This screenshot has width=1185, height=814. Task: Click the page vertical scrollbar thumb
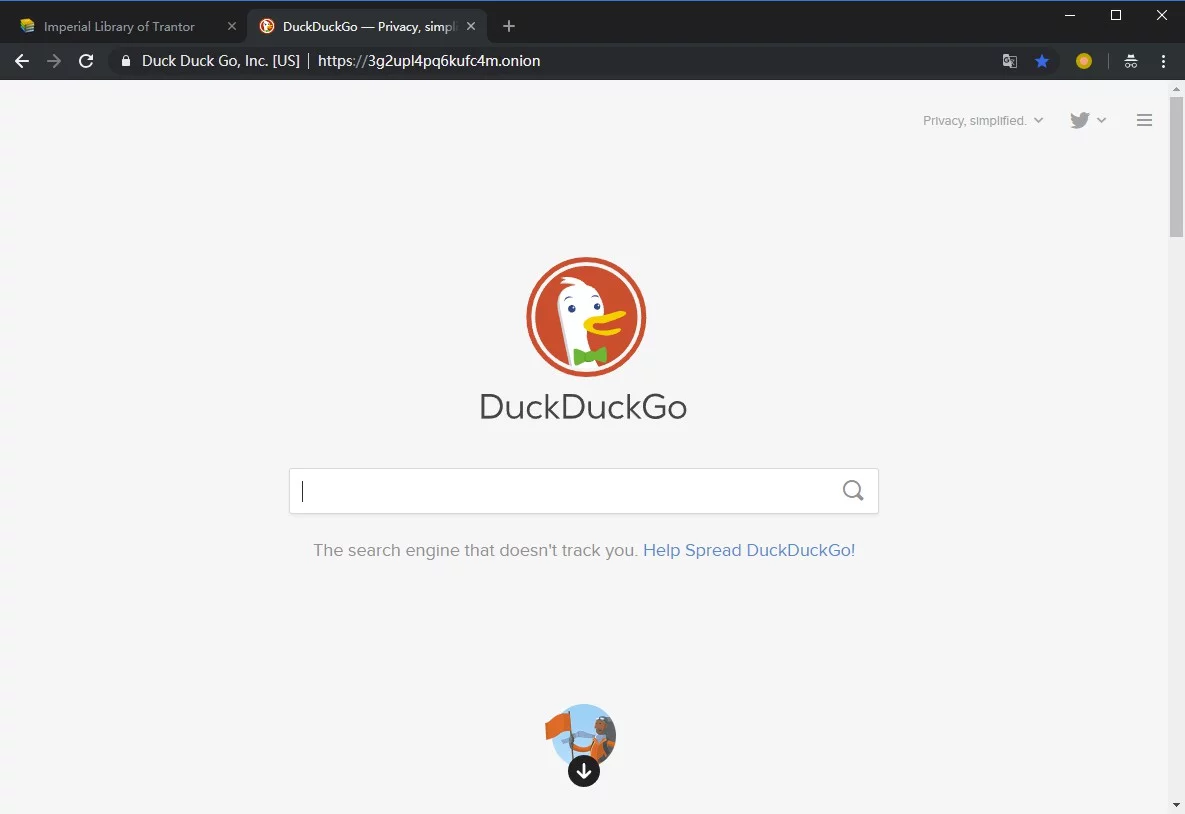(1176, 166)
